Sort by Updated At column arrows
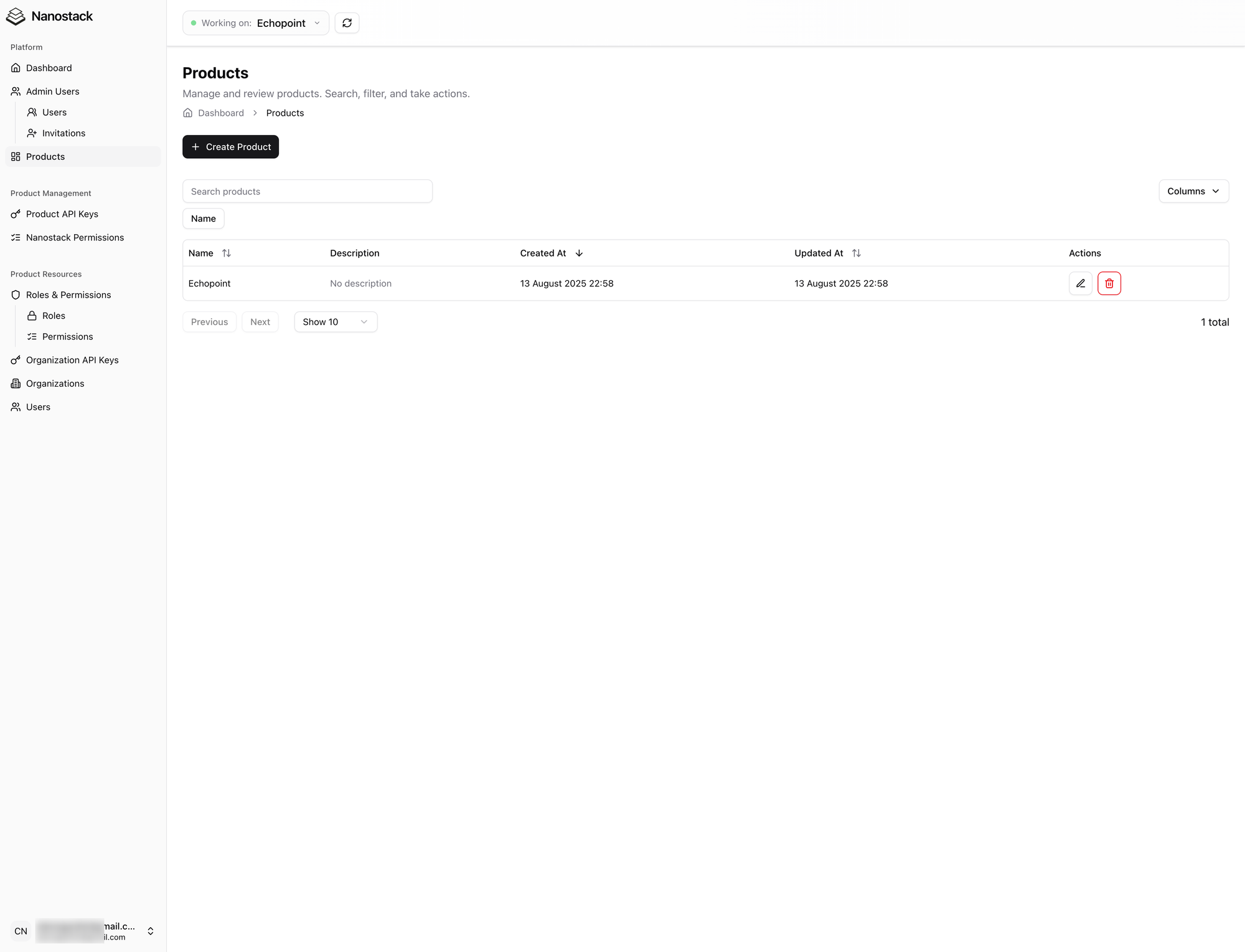 pyautogui.click(x=856, y=253)
